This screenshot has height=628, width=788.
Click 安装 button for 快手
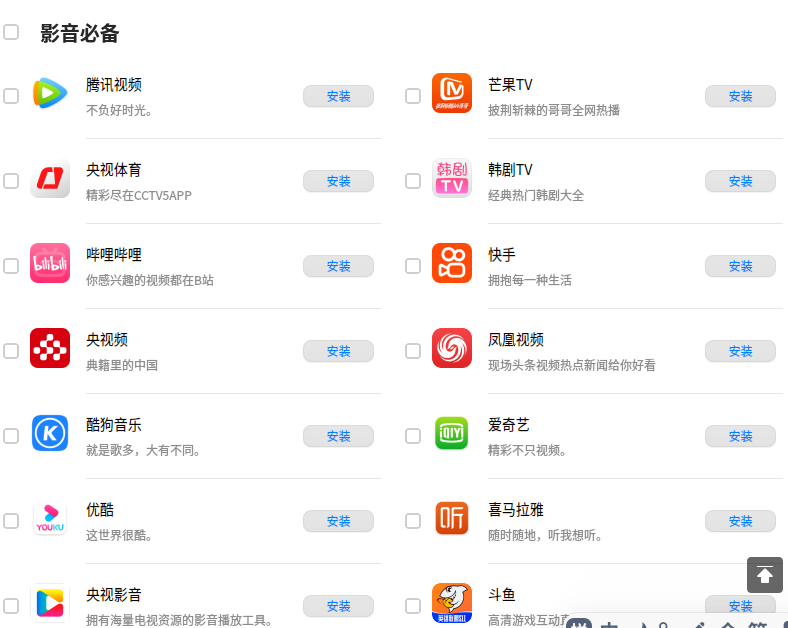click(740, 266)
